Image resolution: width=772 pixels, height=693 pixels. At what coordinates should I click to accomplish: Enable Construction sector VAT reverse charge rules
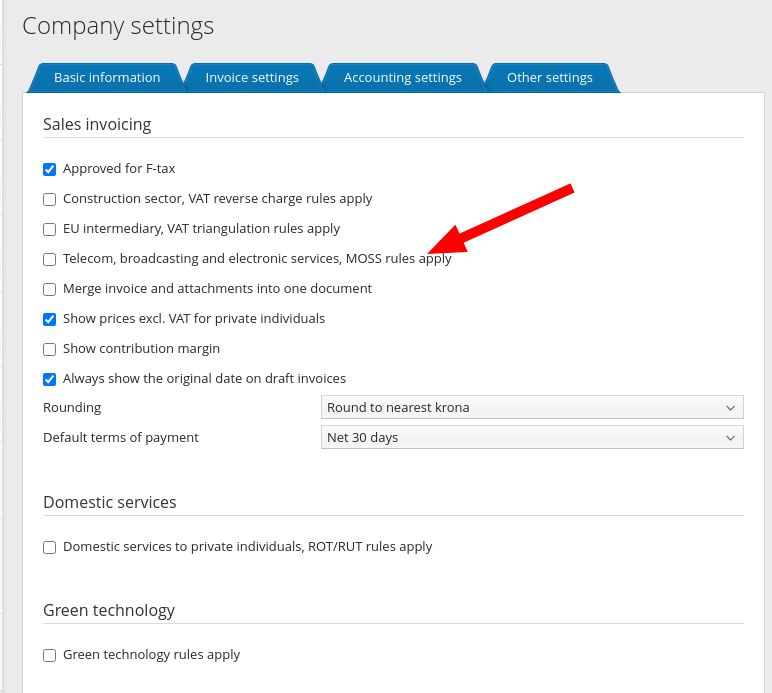tap(50, 199)
